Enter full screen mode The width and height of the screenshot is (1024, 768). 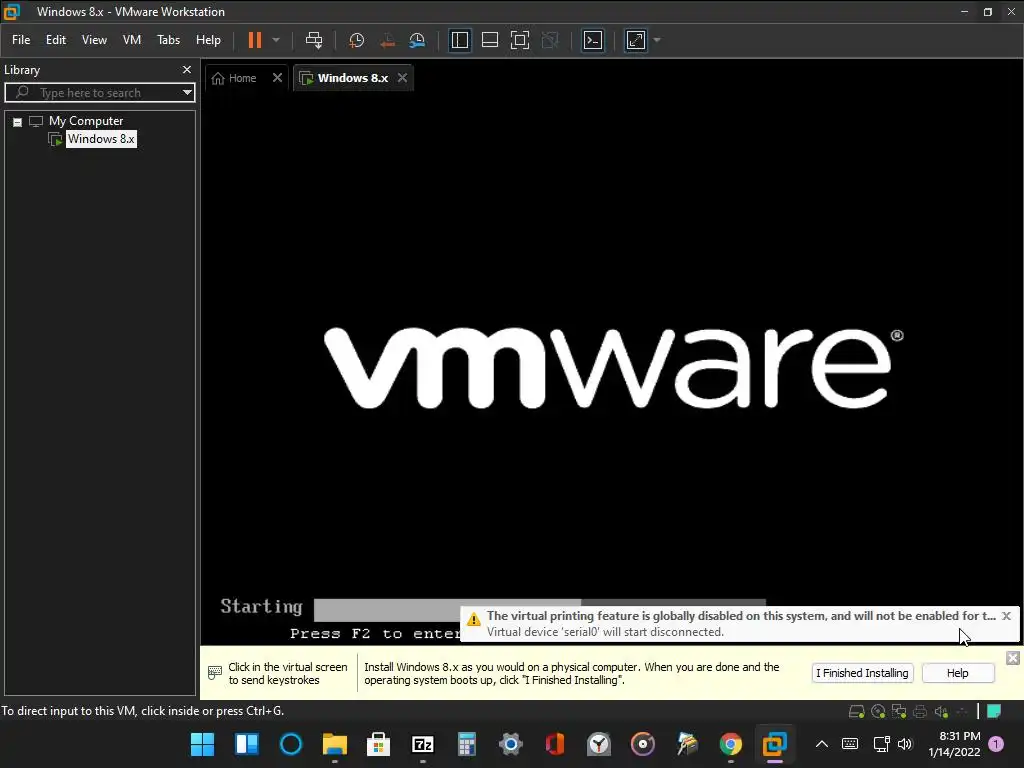520,40
